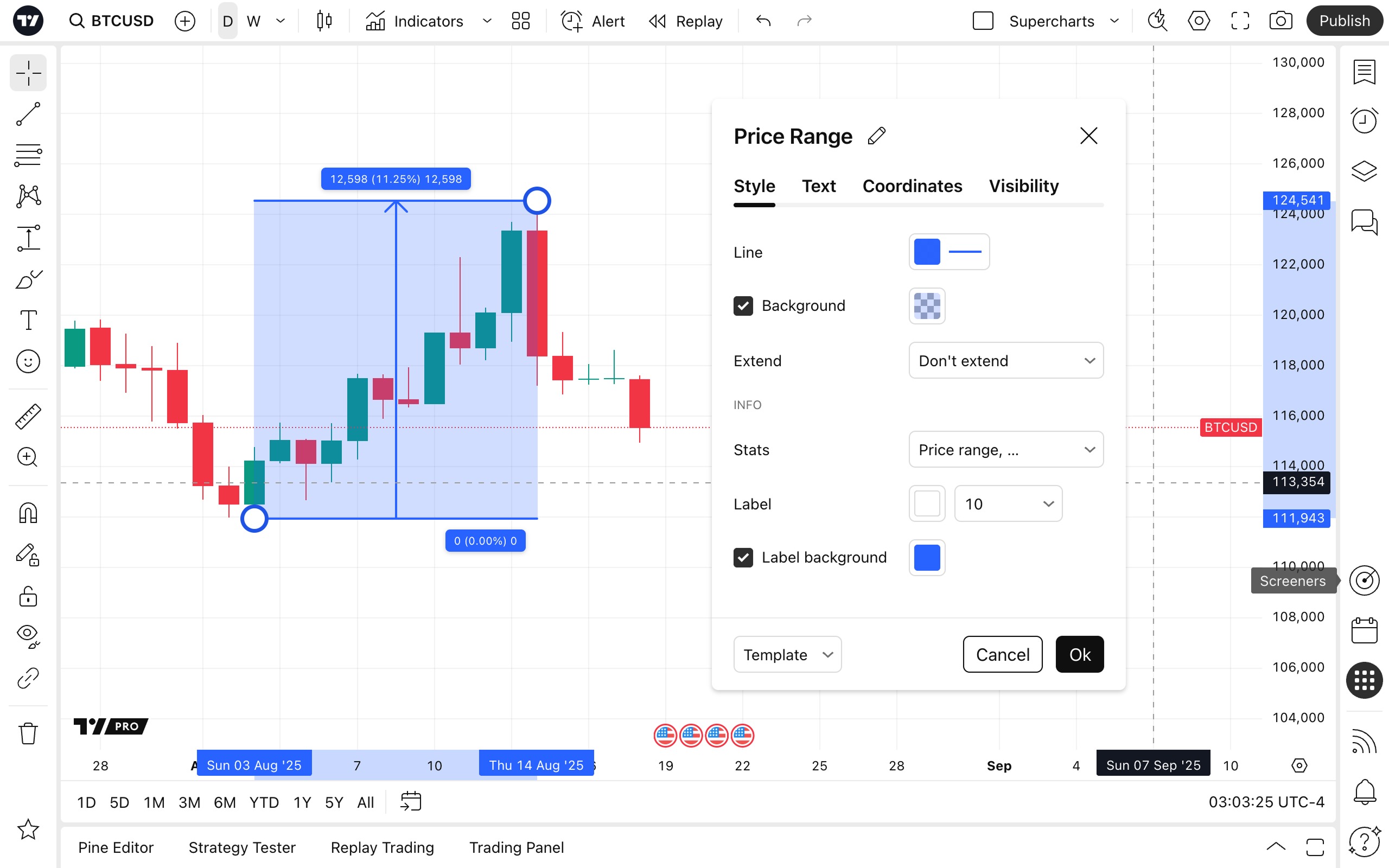The width and height of the screenshot is (1389, 868).
Task: Take a snapshot with camera icon
Action: click(1280, 21)
